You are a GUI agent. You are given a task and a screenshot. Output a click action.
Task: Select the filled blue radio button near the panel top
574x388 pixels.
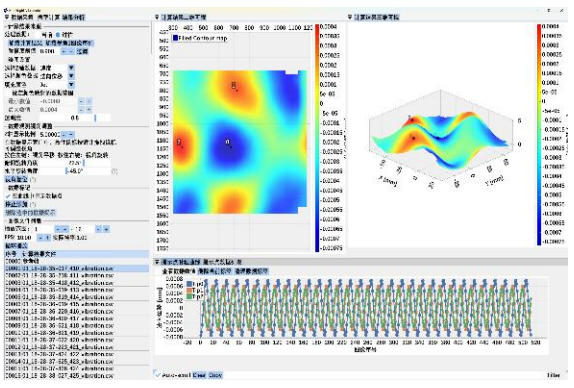[x=58, y=35]
